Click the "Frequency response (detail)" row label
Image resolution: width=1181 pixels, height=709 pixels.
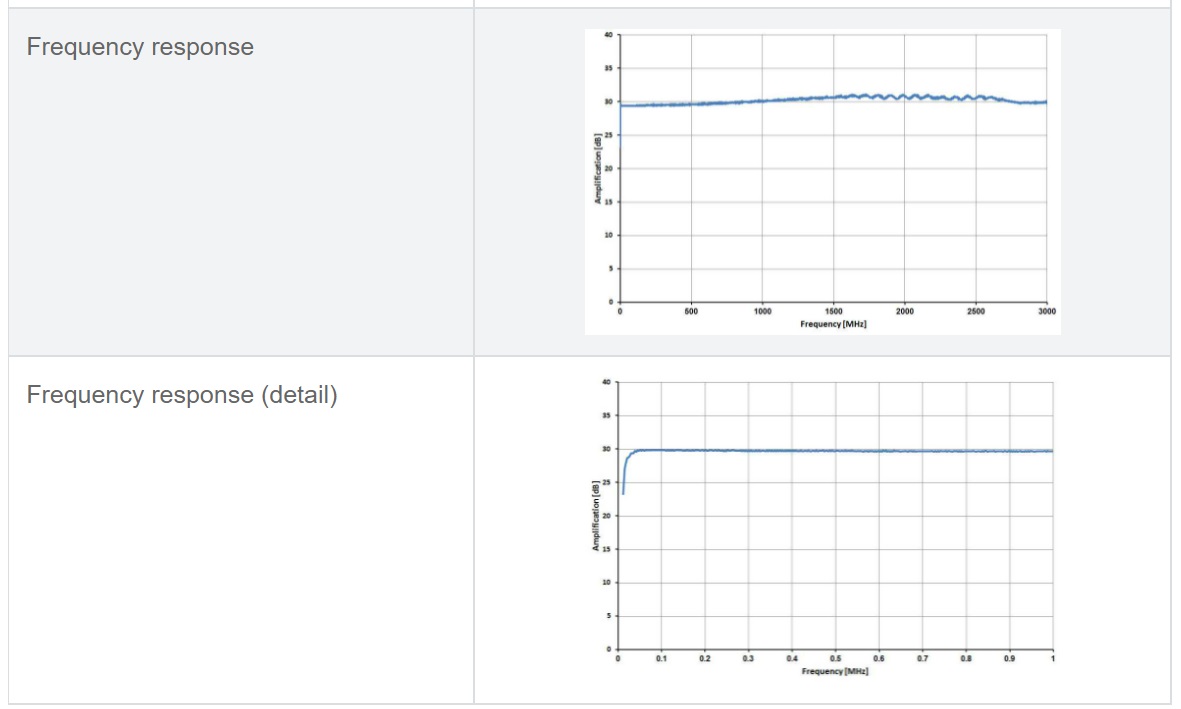pos(182,395)
